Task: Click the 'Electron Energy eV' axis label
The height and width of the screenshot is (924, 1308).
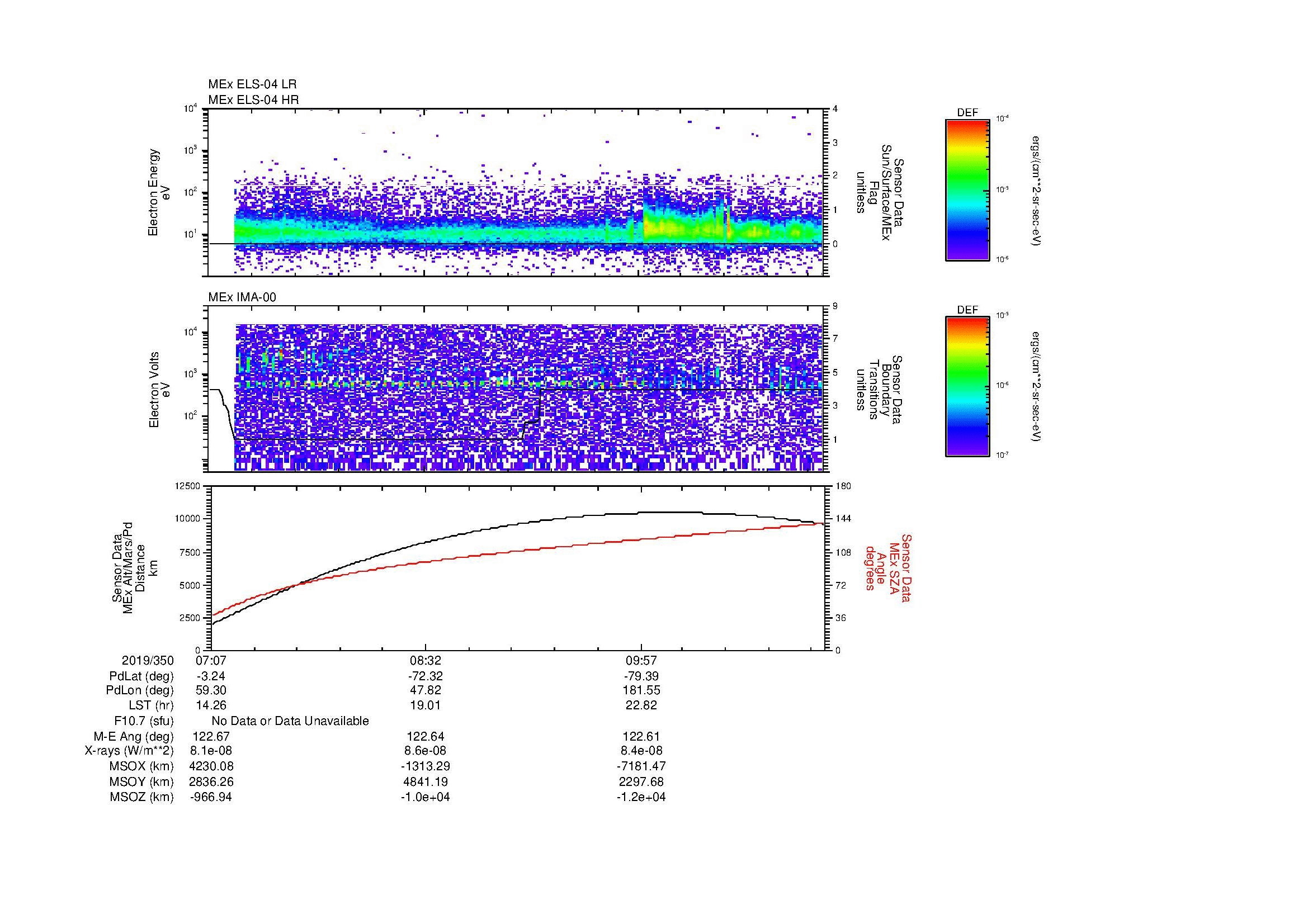Action: tap(159, 192)
